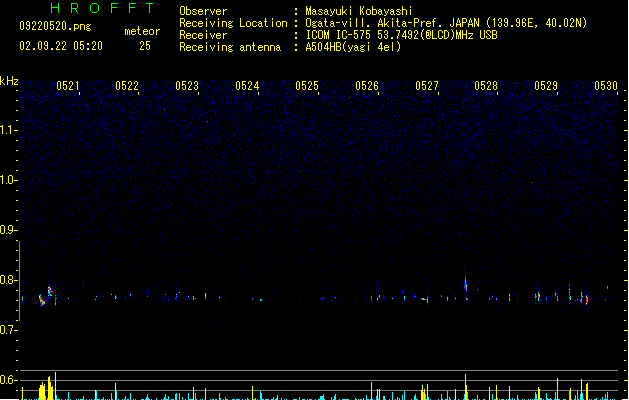Click the meteor count label
Image resolution: width=629 pixels, height=400 pixels.
tap(142, 31)
